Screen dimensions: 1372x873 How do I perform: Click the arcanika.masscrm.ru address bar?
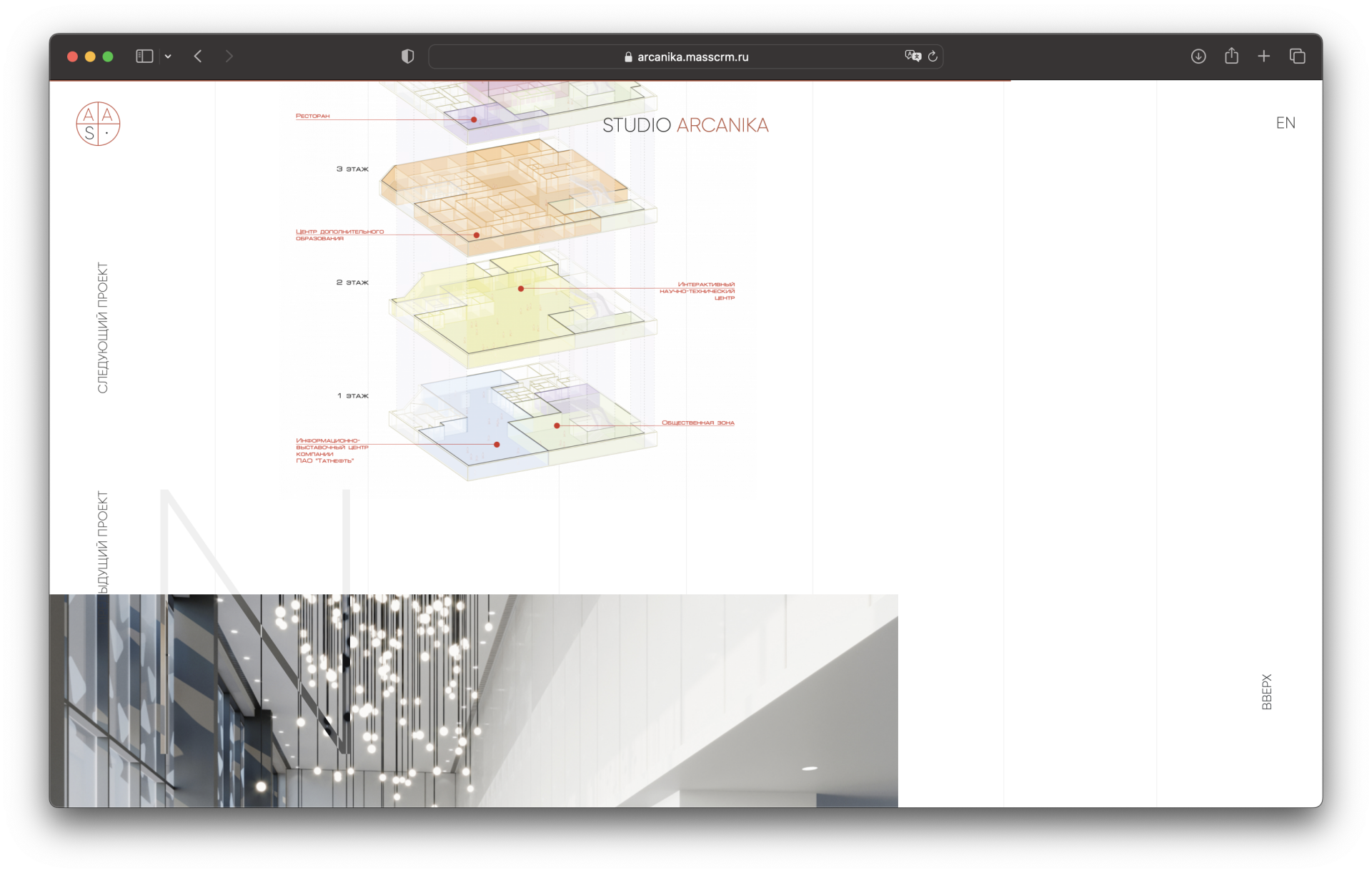686,56
